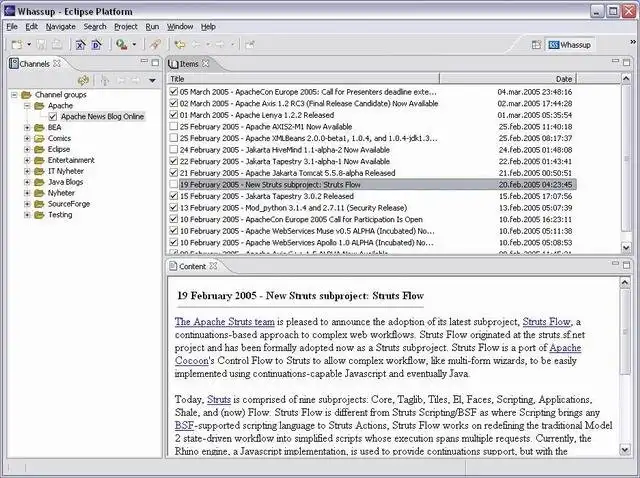Open the Window menu
The width and height of the screenshot is (640, 478).
tap(180, 27)
